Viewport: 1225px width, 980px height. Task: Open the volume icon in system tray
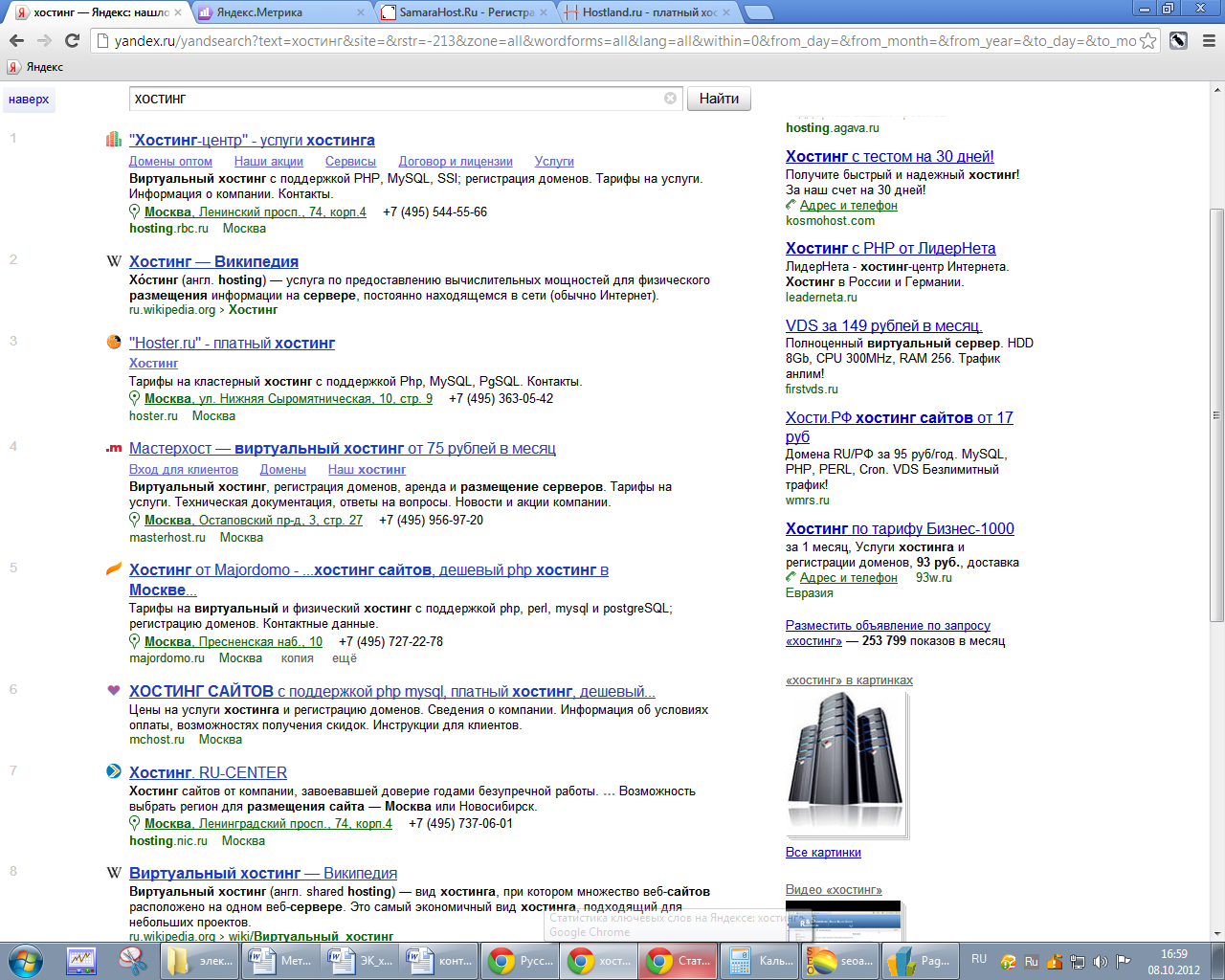pos(1100,962)
